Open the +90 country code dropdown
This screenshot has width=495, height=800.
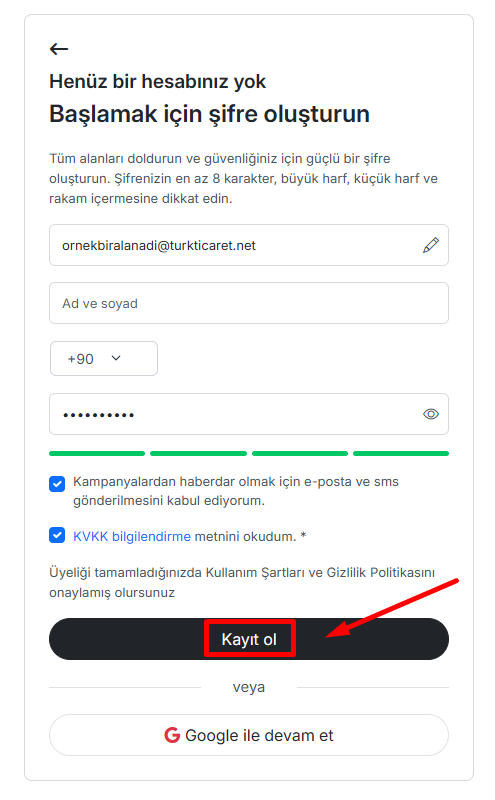(x=104, y=359)
